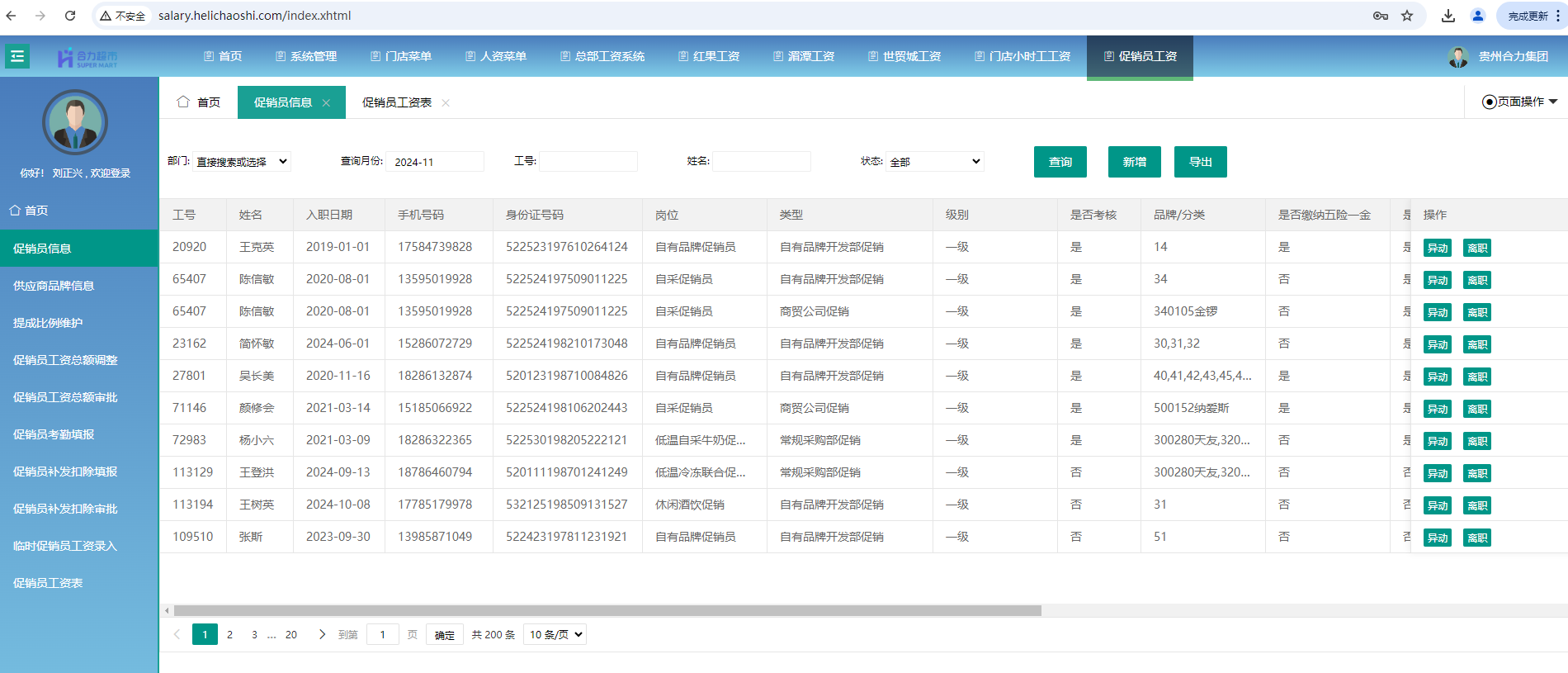Expand the 部门 department select box
Screen dimensions: 1568x673
tap(242, 162)
